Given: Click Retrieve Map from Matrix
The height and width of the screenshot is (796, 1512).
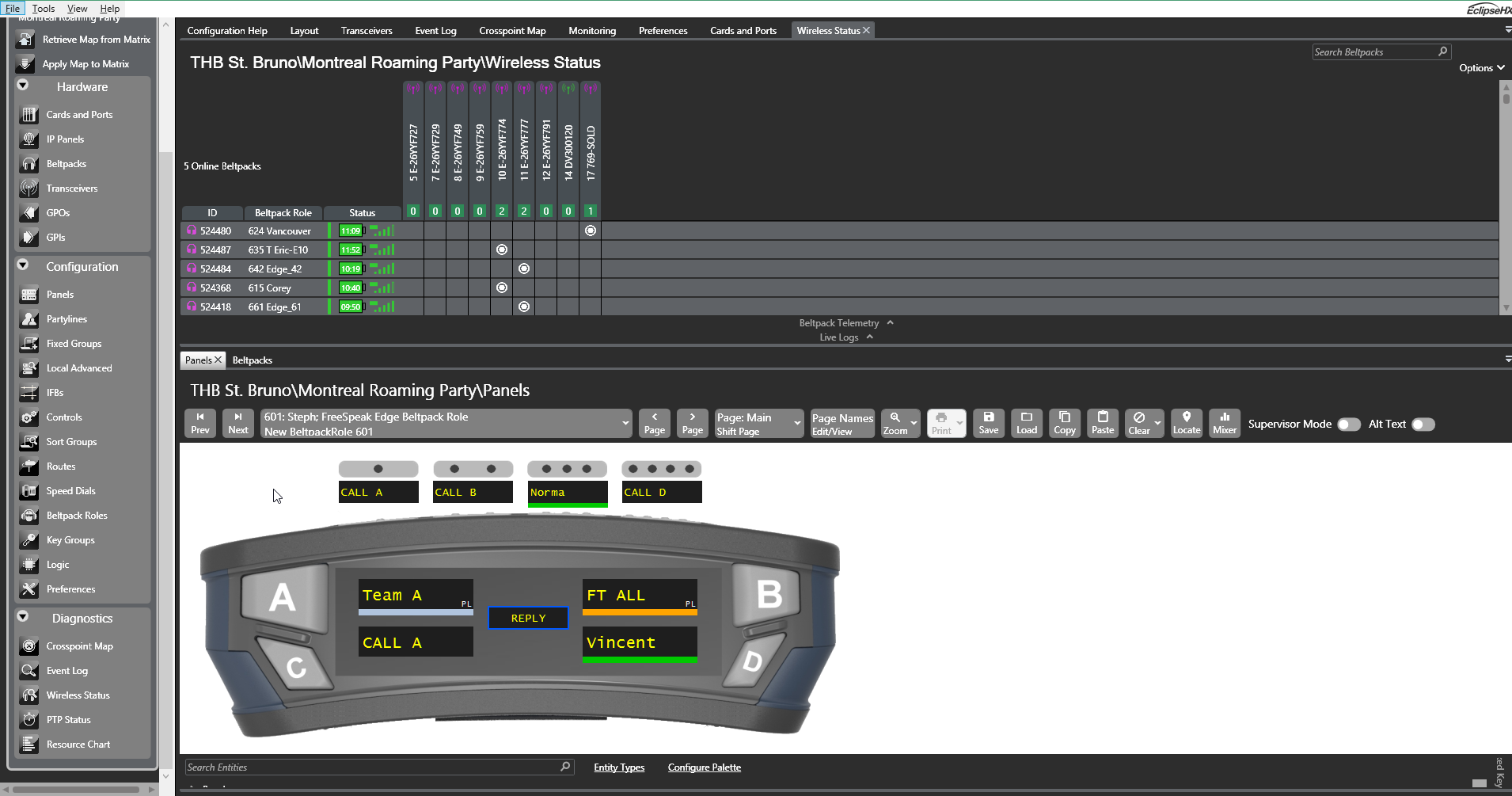Looking at the screenshot, I should tap(96, 40).
